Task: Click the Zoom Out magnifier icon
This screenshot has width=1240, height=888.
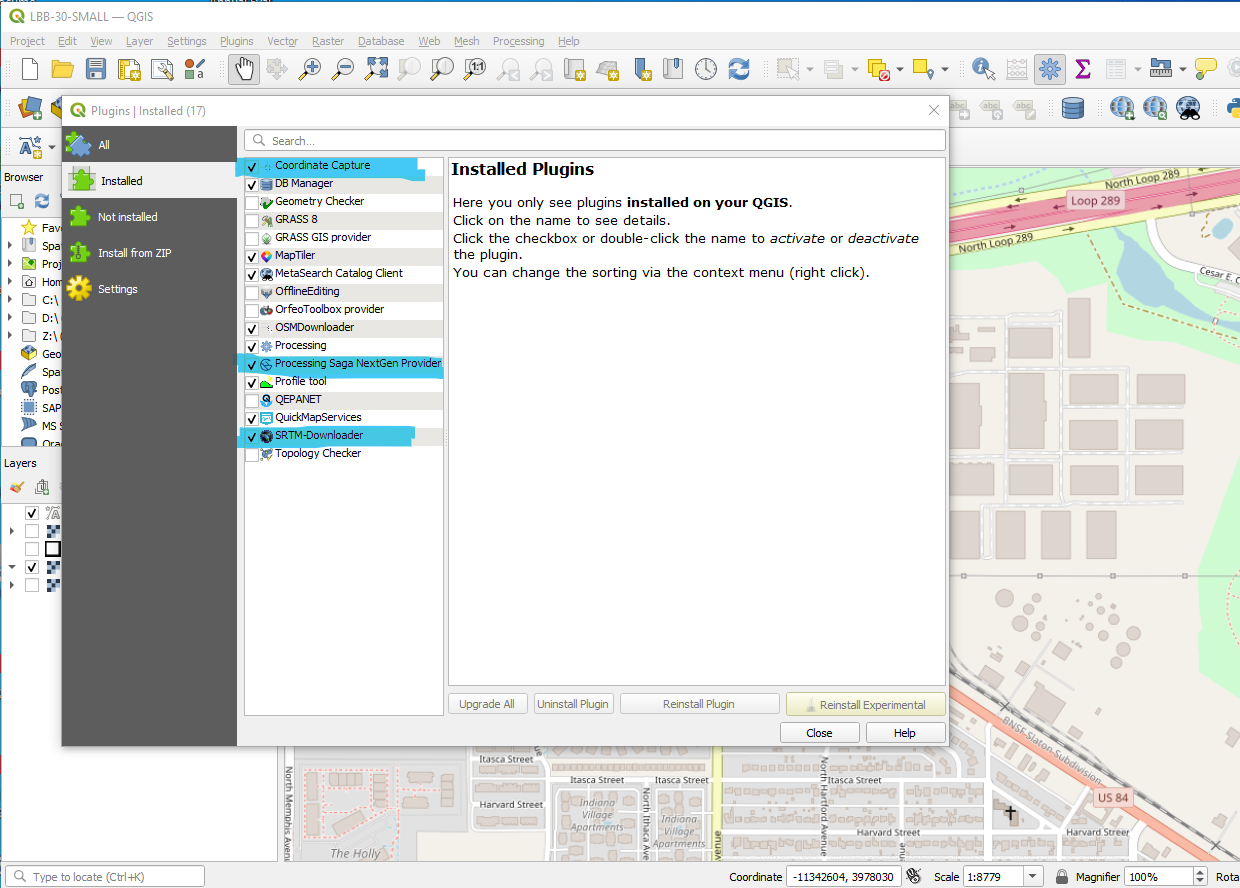Action: (x=343, y=69)
